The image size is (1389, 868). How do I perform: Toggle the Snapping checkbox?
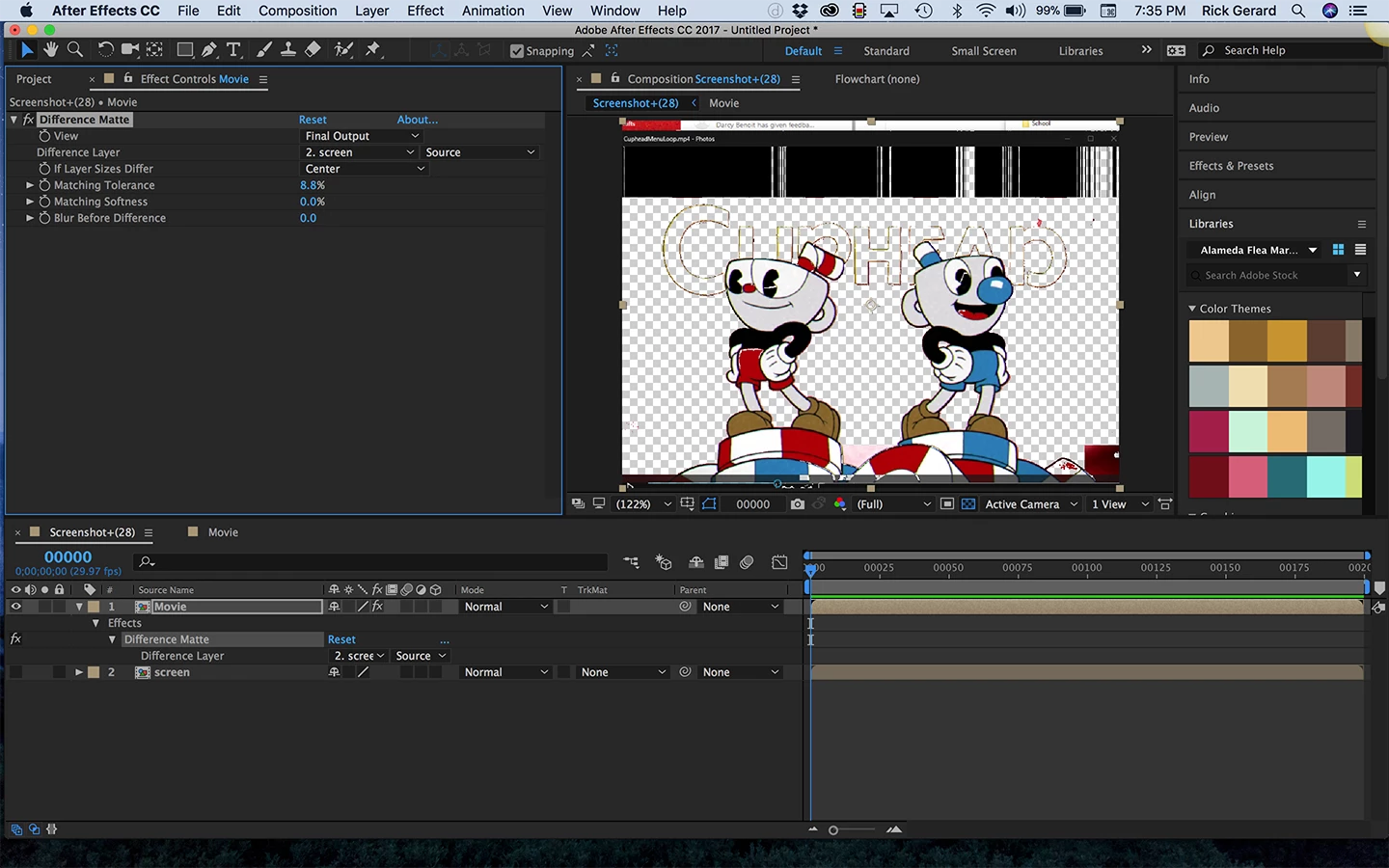point(517,51)
